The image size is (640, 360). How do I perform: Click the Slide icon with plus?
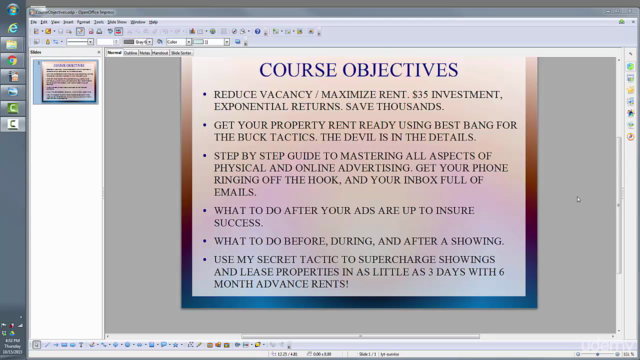[276, 31]
